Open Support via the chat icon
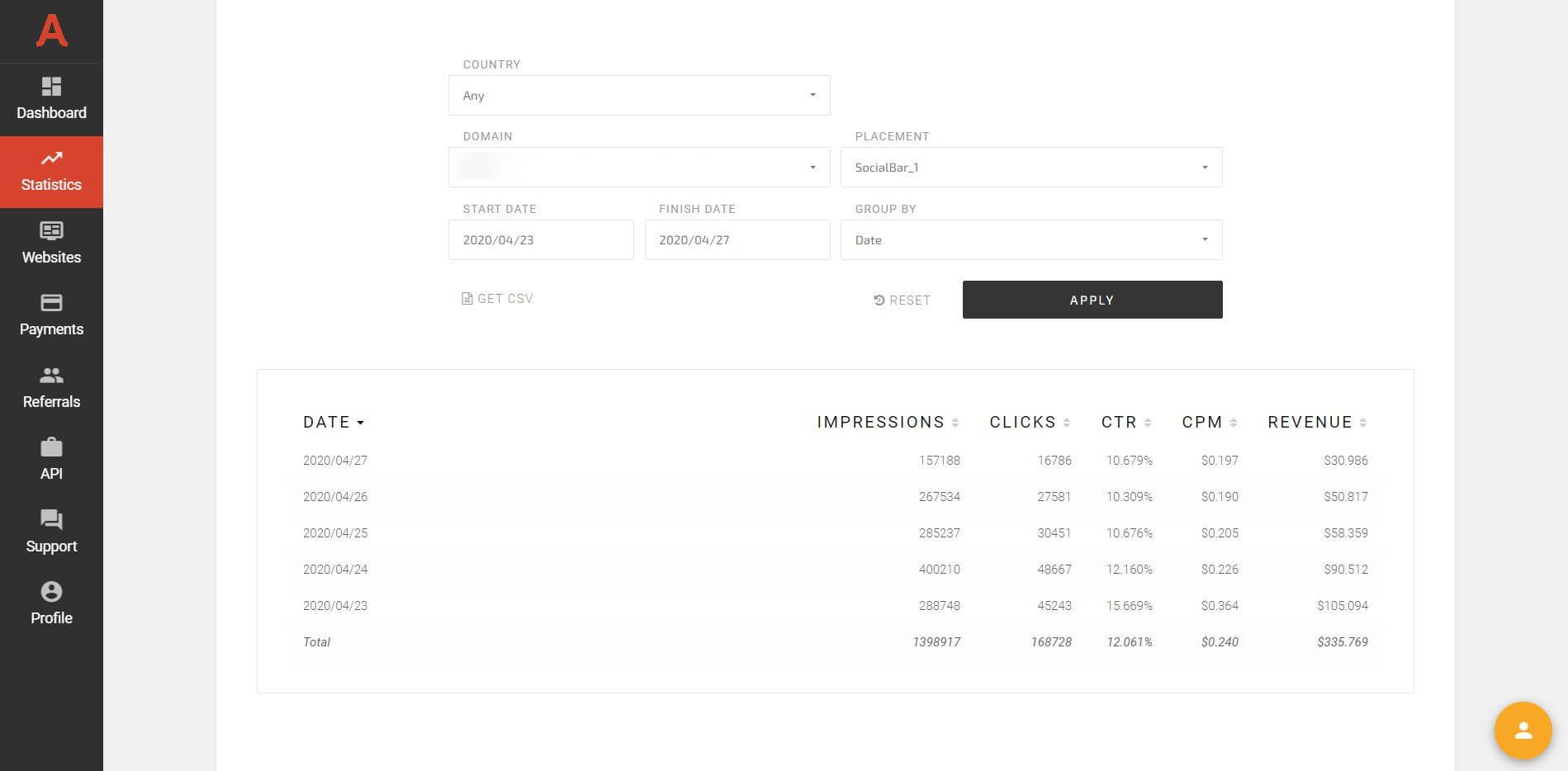This screenshot has width=1568, height=771. (51, 532)
